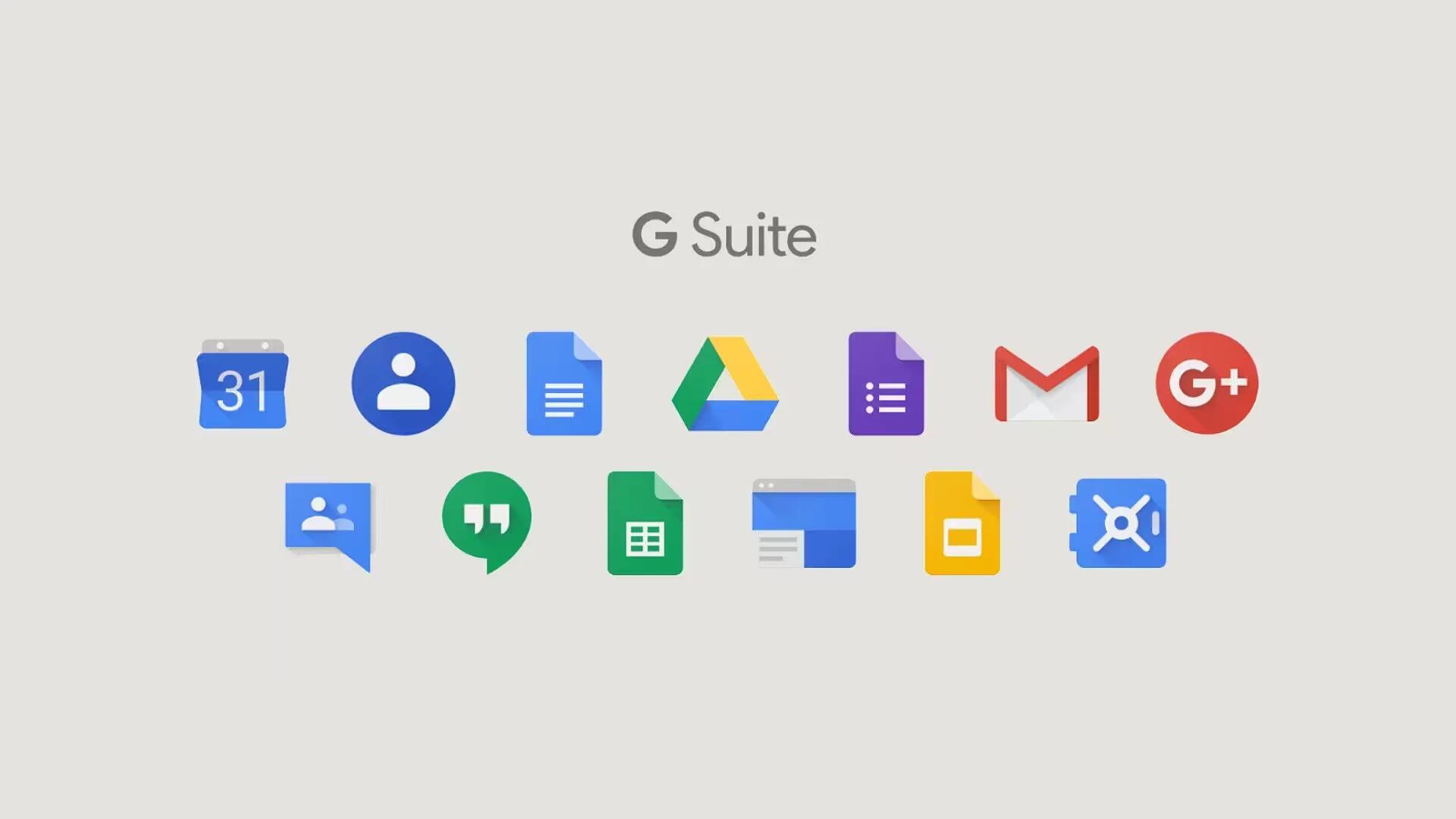Click the yellow Google Slides icon
Viewport: 1456px width, 819px height.
pos(962,523)
